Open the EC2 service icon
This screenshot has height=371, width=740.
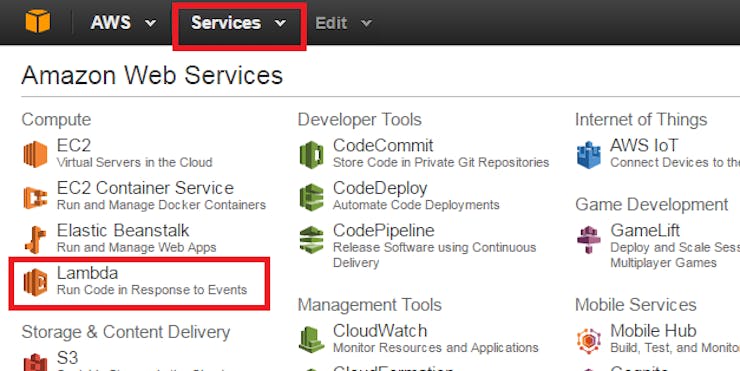35,154
